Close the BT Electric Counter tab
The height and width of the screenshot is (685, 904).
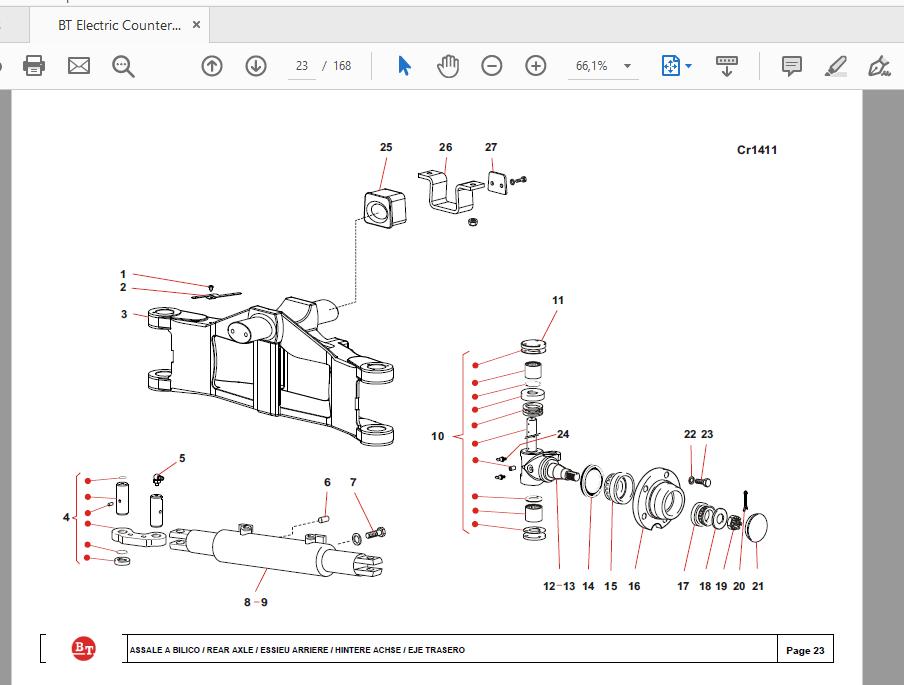(196, 25)
